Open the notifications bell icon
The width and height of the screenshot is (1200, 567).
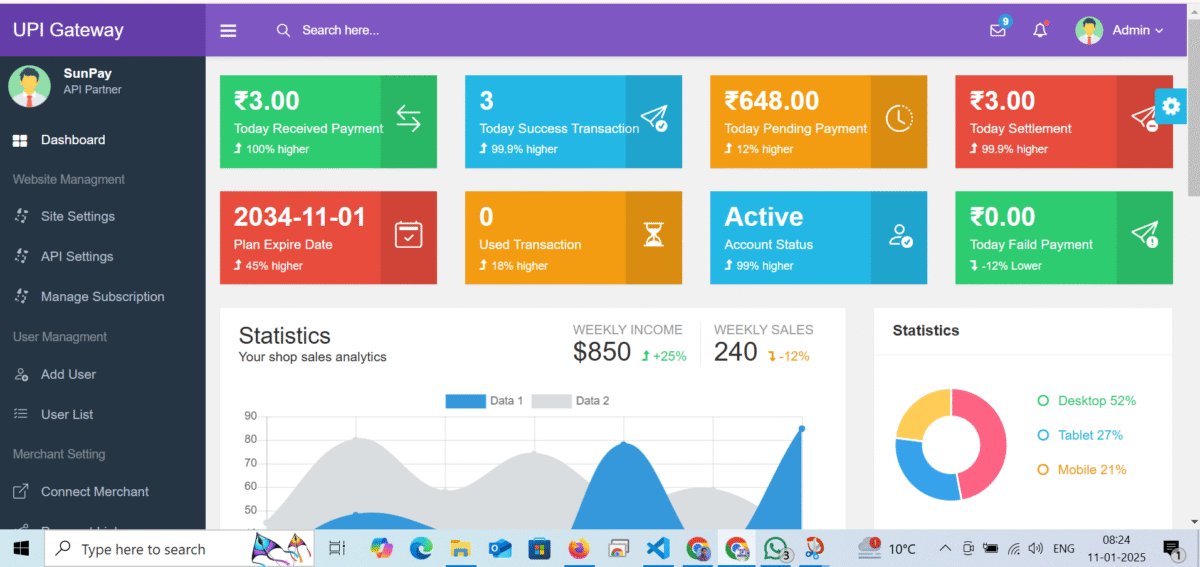[x=1040, y=29]
